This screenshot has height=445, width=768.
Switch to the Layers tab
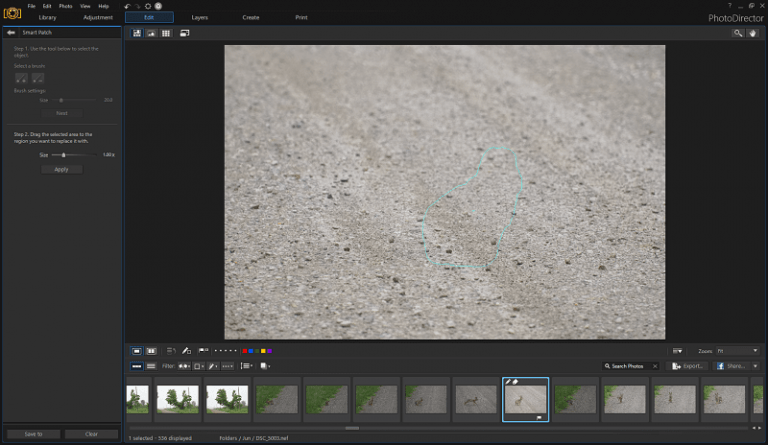[x=199, y=18]
